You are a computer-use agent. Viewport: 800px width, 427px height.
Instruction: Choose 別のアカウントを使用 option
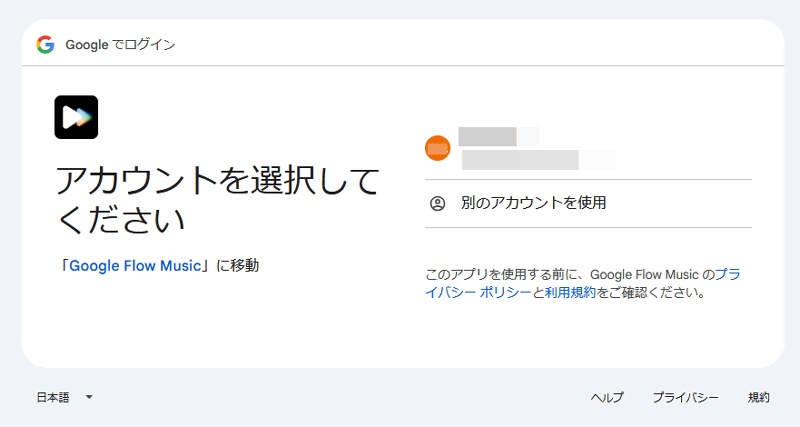(588, 203)
